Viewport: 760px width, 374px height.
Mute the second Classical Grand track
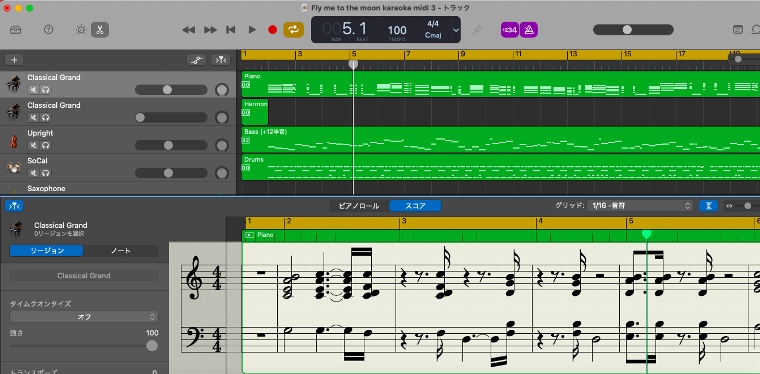[33, 118]
